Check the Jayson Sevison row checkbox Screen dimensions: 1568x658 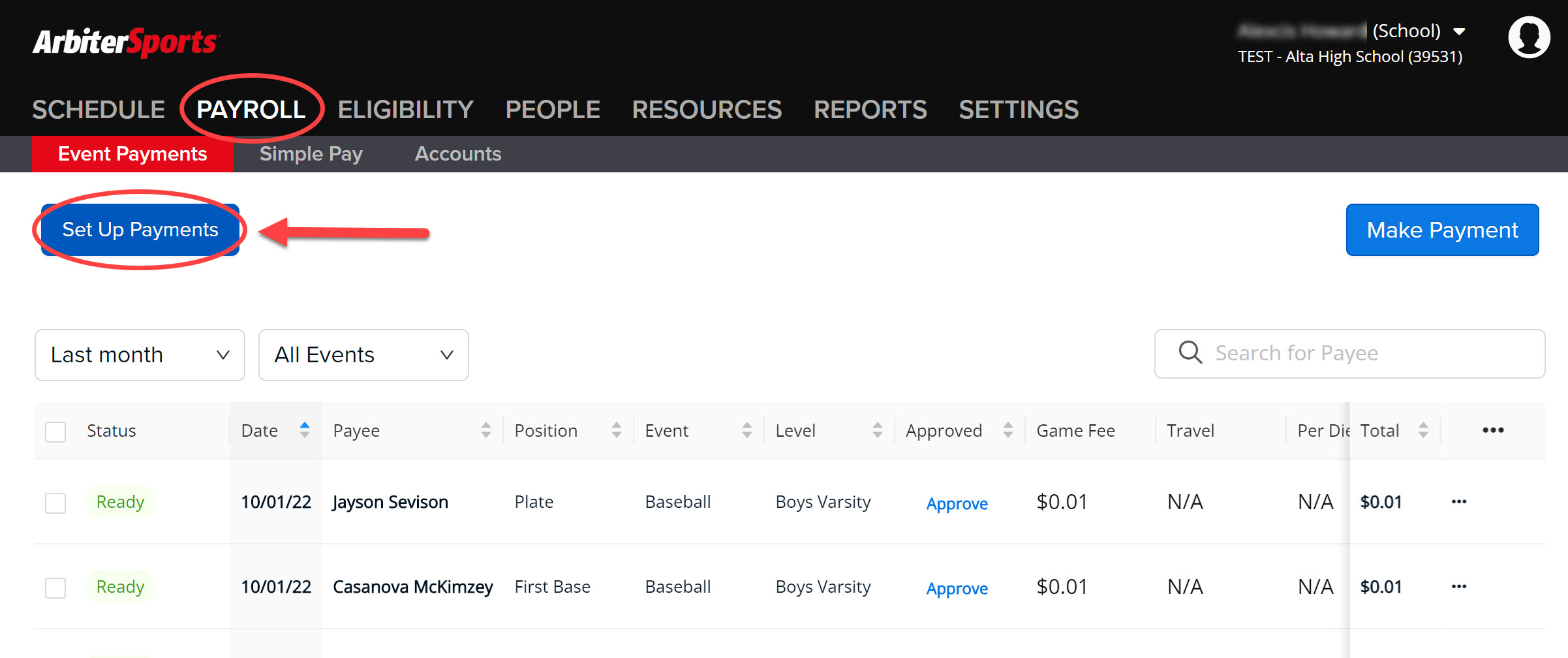55,503
